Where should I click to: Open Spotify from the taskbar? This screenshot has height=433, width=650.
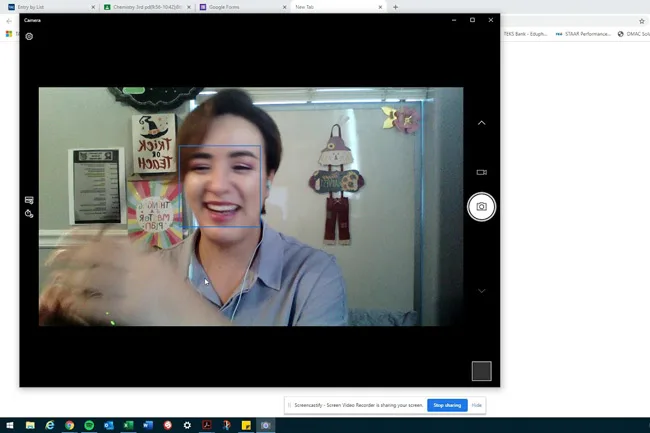[x=89, y=425]
